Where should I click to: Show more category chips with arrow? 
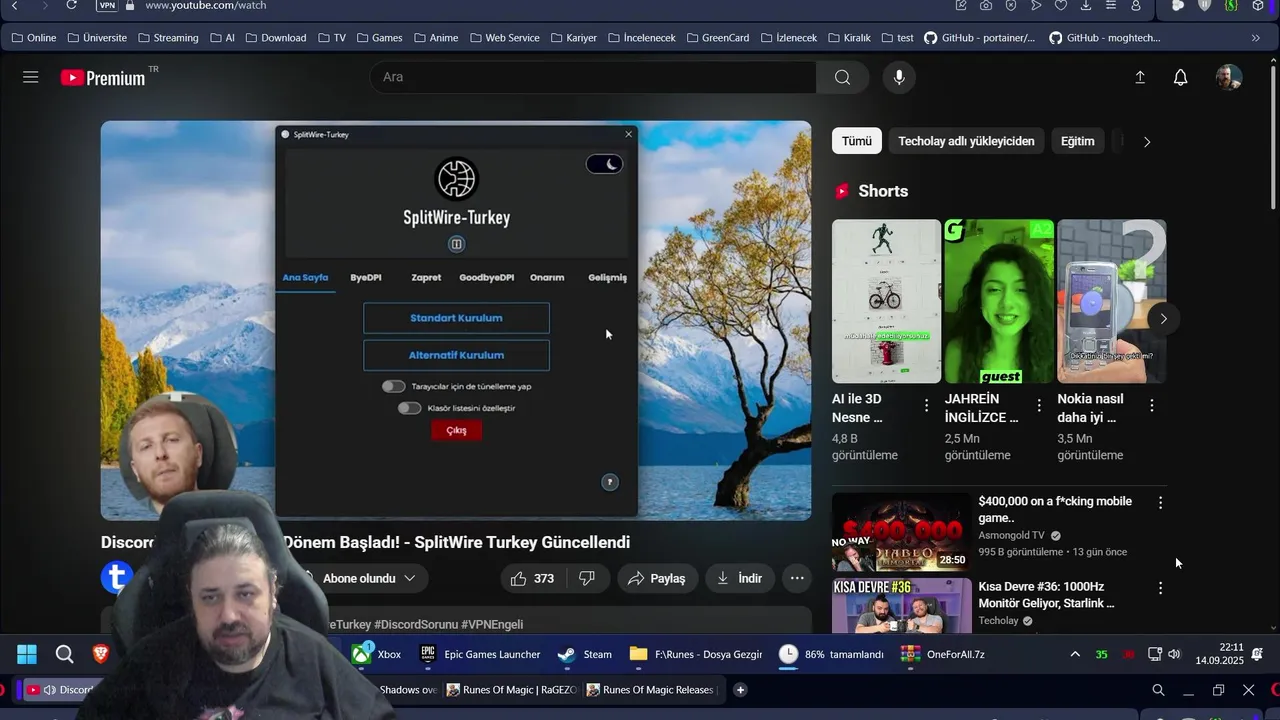(x=1146, y=142)
